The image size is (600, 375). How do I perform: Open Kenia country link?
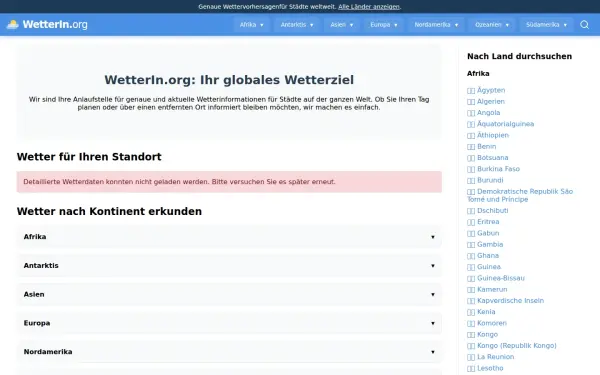[x=481, y=312]
